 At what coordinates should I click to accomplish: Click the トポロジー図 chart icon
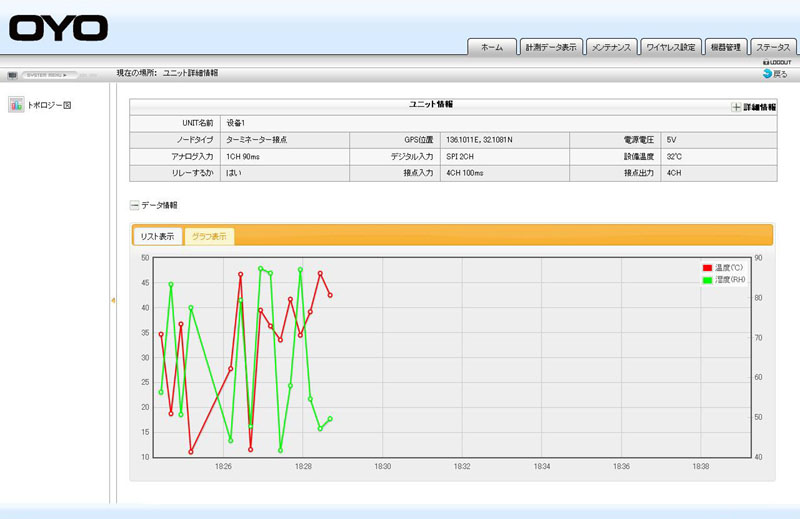click(x=16, y=105)
